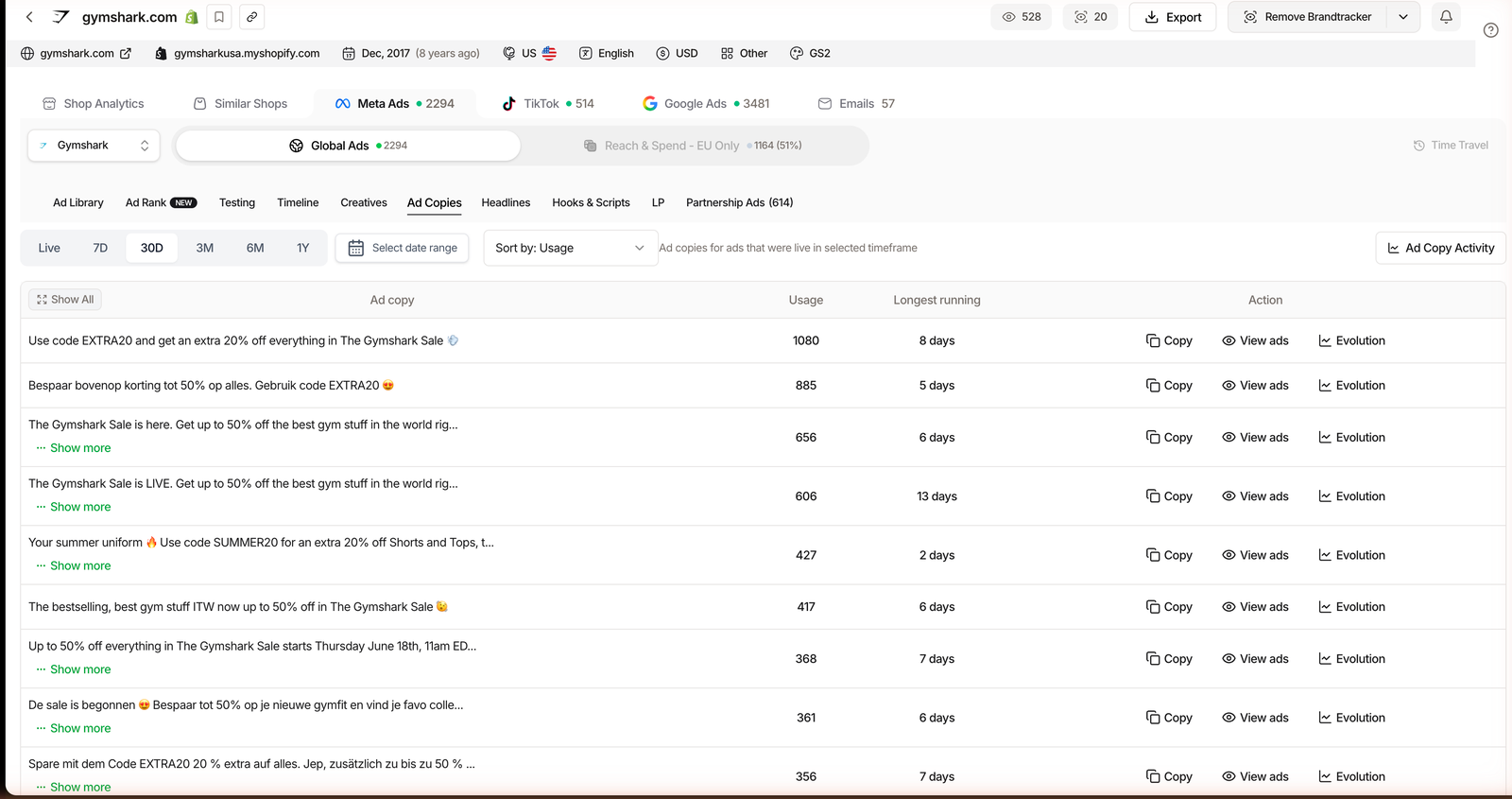Click the tracker counter showing 20
The image size is (1512, 799).
tap(1091, 17)
